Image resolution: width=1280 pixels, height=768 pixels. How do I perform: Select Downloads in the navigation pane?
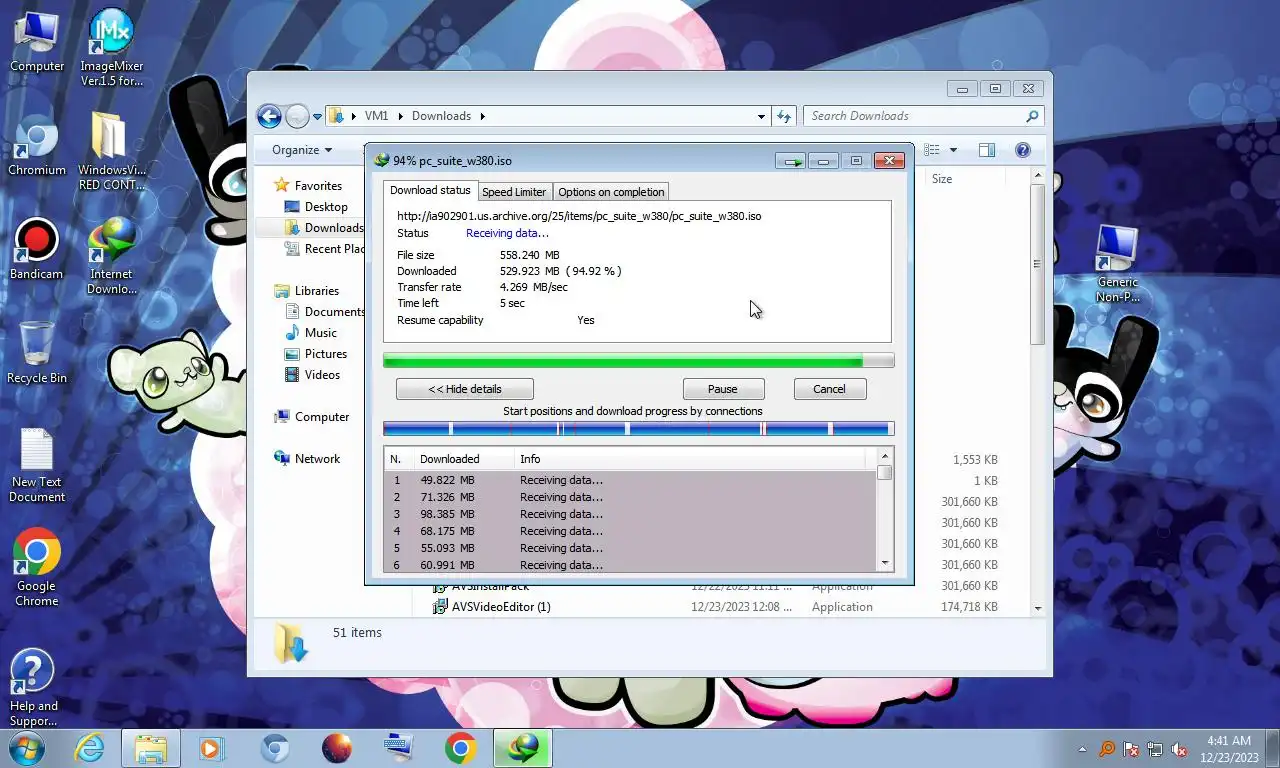click(x=323, y=228)
